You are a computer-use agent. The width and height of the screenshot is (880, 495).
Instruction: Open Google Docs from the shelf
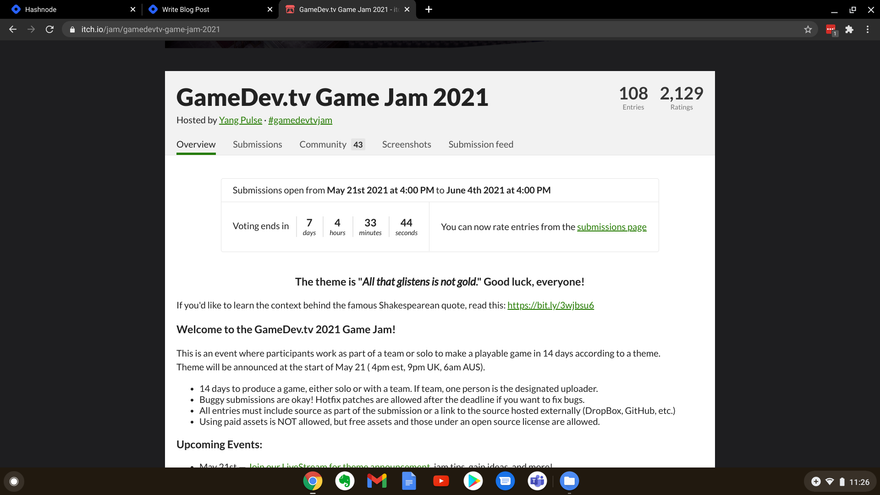point(409,481)
